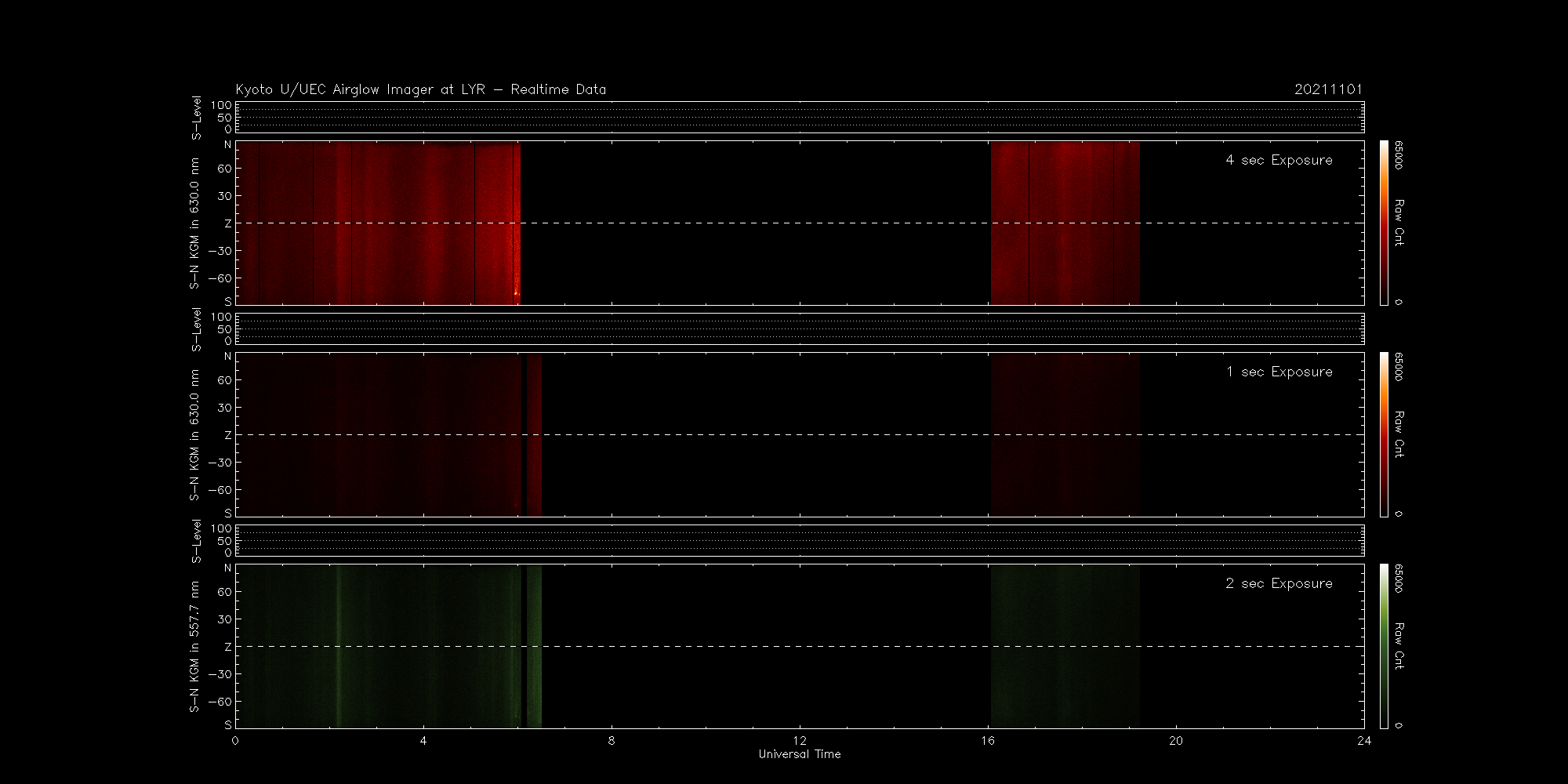Viewport: 1568px width, 784px height.
Task: Click the date label 20211101
Action: coord(1328,89)
